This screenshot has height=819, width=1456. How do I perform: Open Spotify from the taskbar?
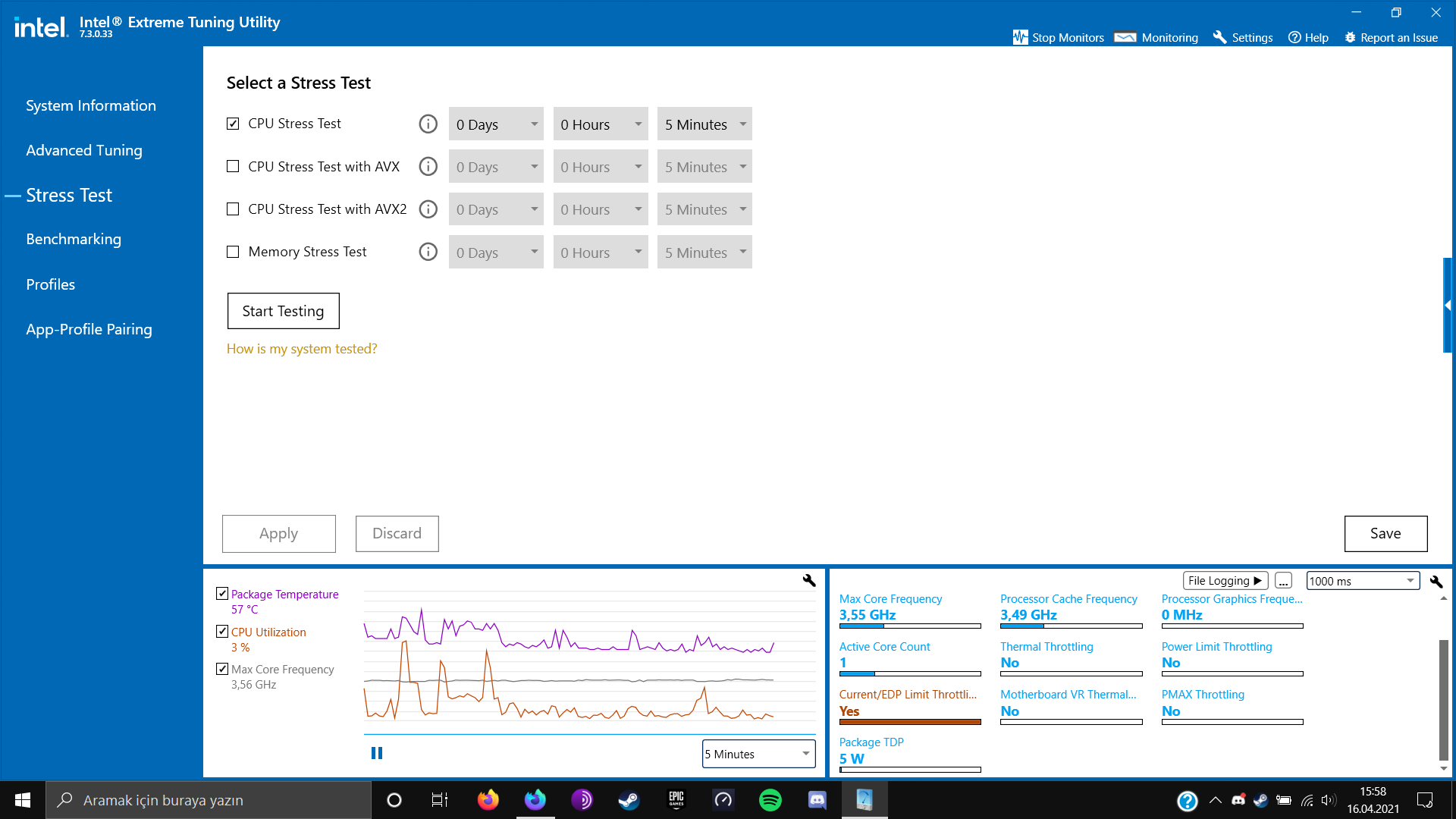tap(770, 800)
